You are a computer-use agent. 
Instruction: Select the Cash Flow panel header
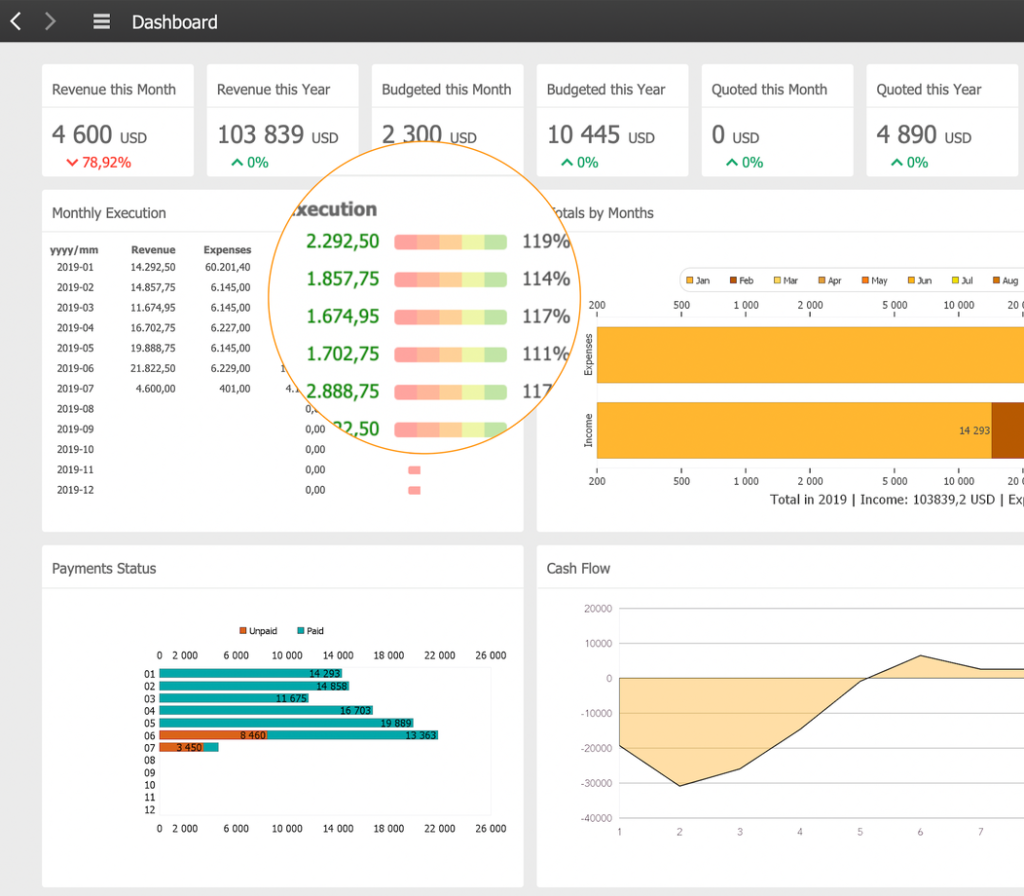(578, 568)
